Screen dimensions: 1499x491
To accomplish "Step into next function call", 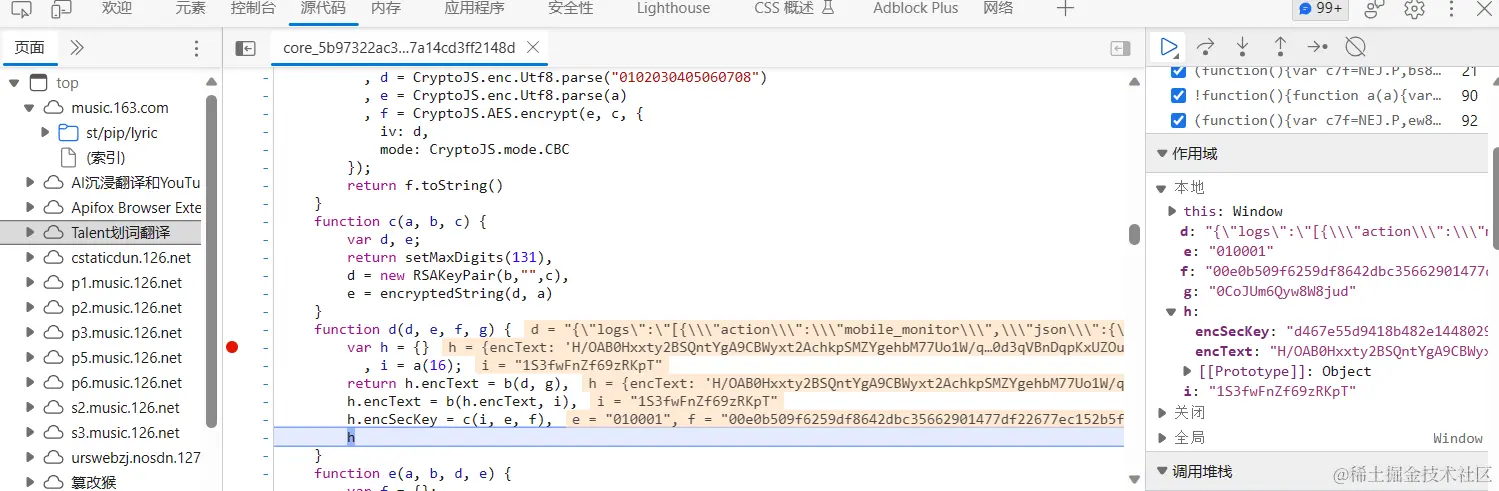I will pos(1243,47).
